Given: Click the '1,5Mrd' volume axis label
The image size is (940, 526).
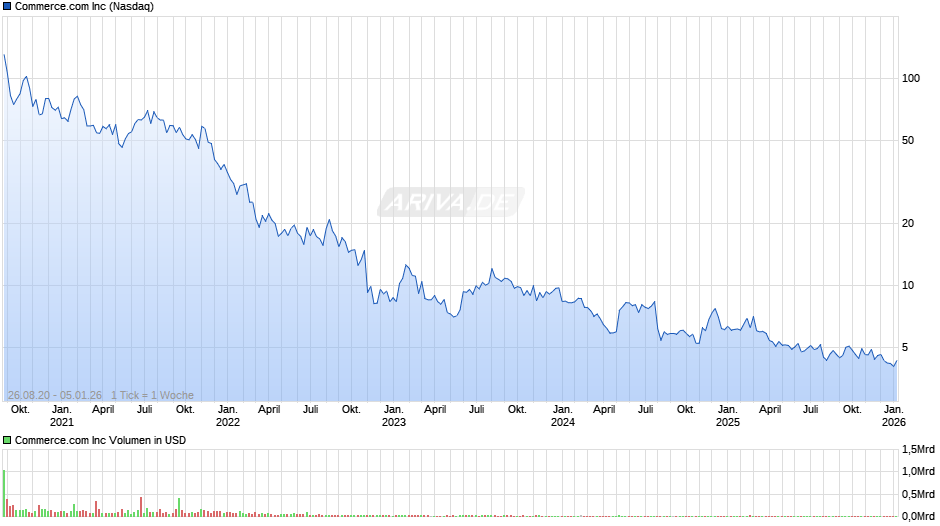Looking at the screenshot, I should tap(918, 450).
